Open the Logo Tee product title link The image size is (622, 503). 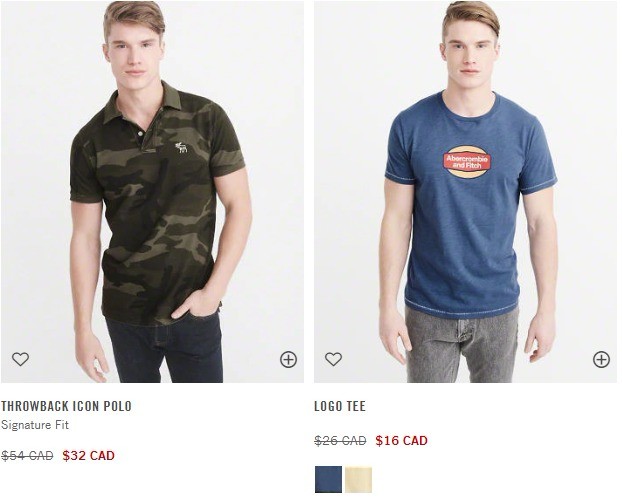(x=340, y=406)
